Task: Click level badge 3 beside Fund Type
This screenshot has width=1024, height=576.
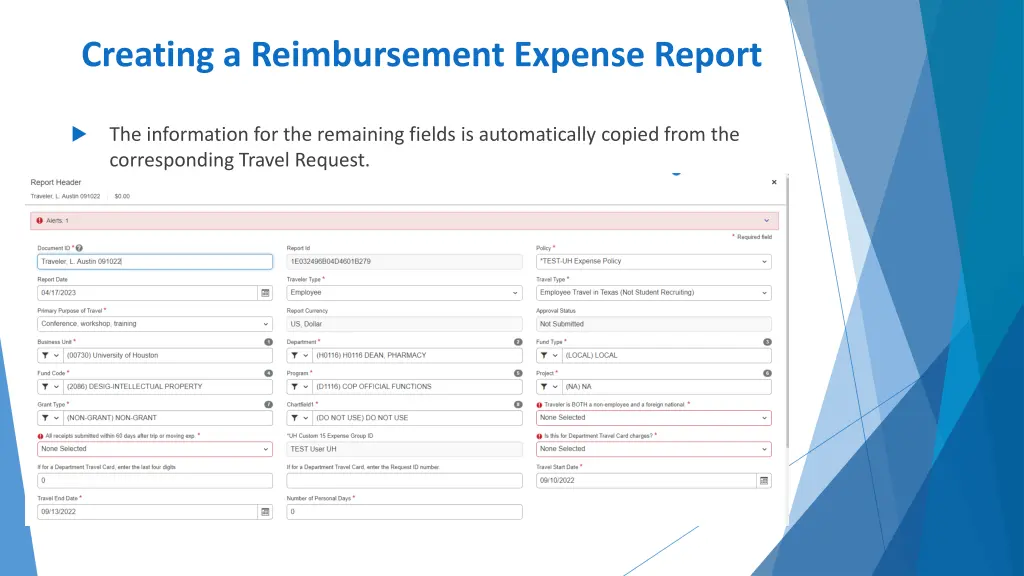Action: click(x=767, y=342)
